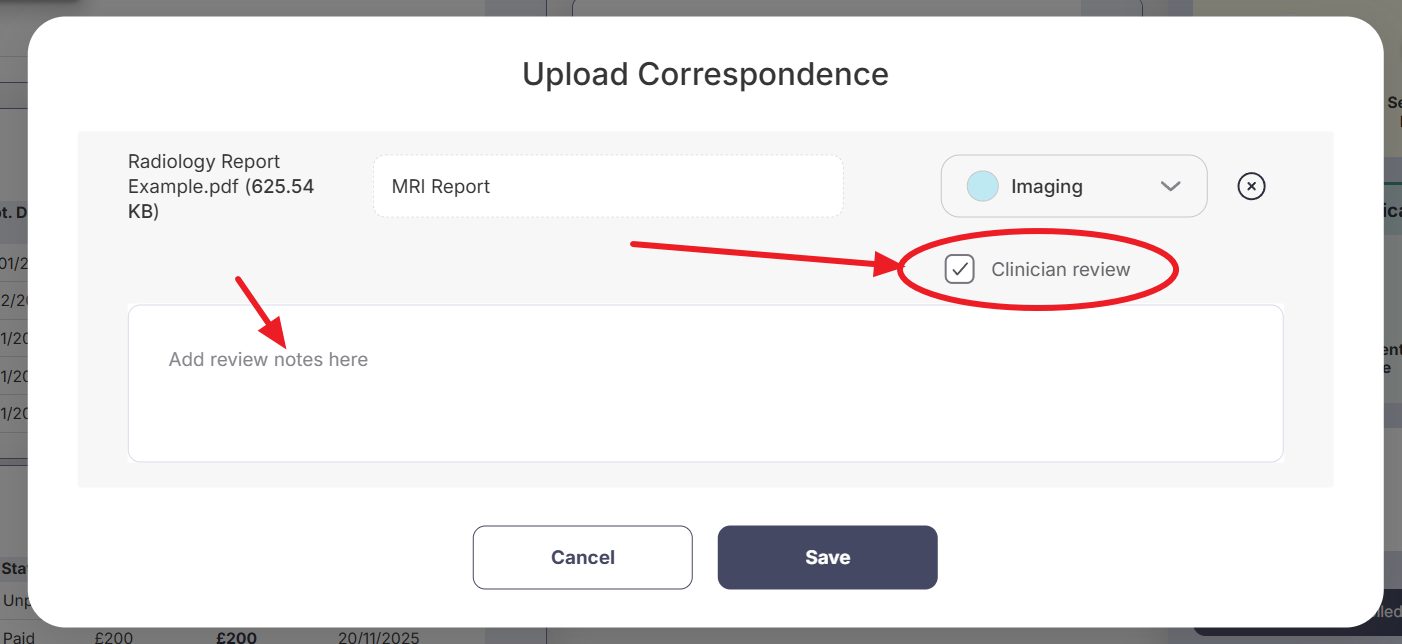Save the uploaded correspondence

pos(827,557)
